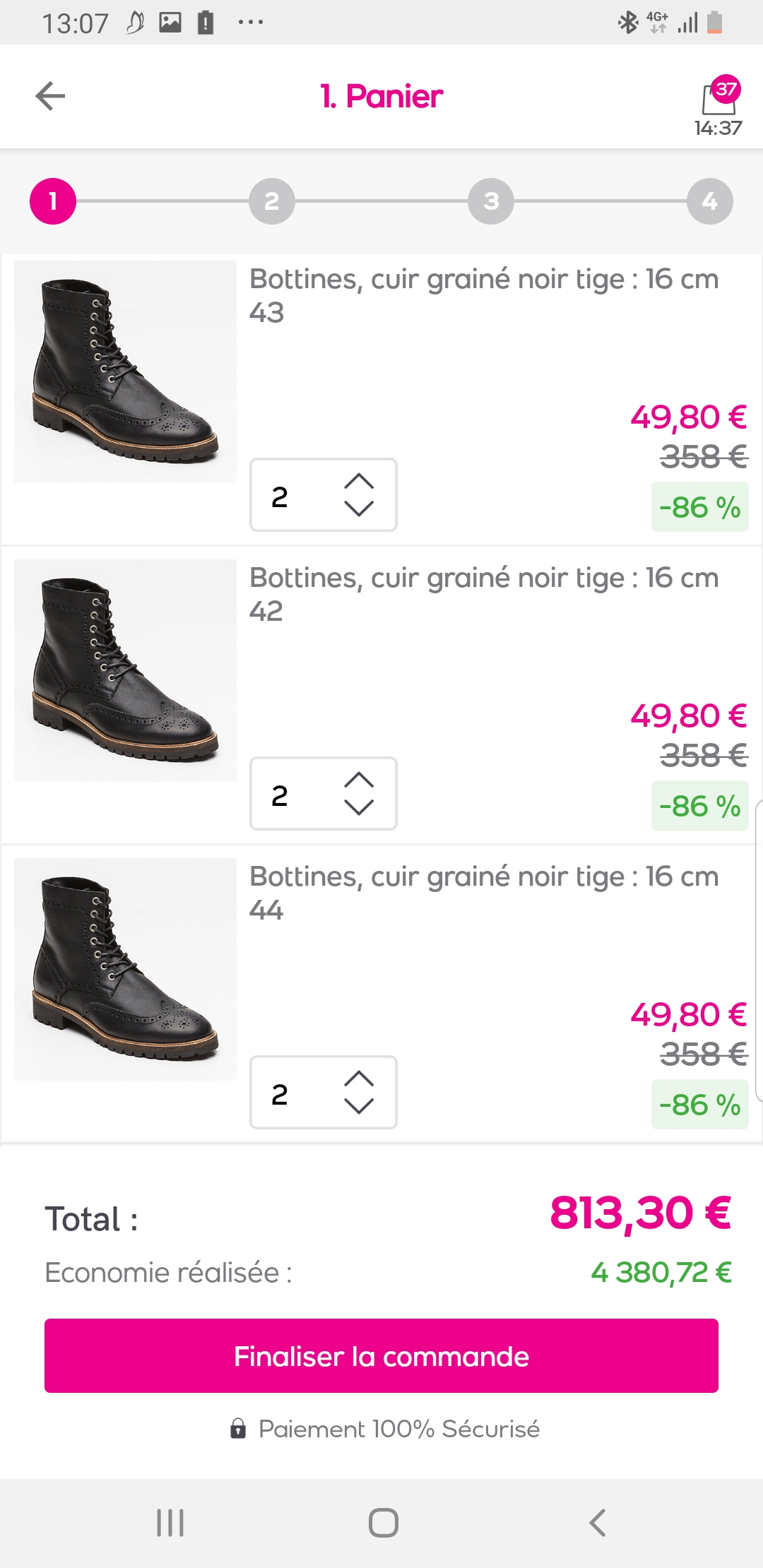Decrease quantity for size 44 boots
This screenshot has height=1568, width=763.
[359, 1106]
